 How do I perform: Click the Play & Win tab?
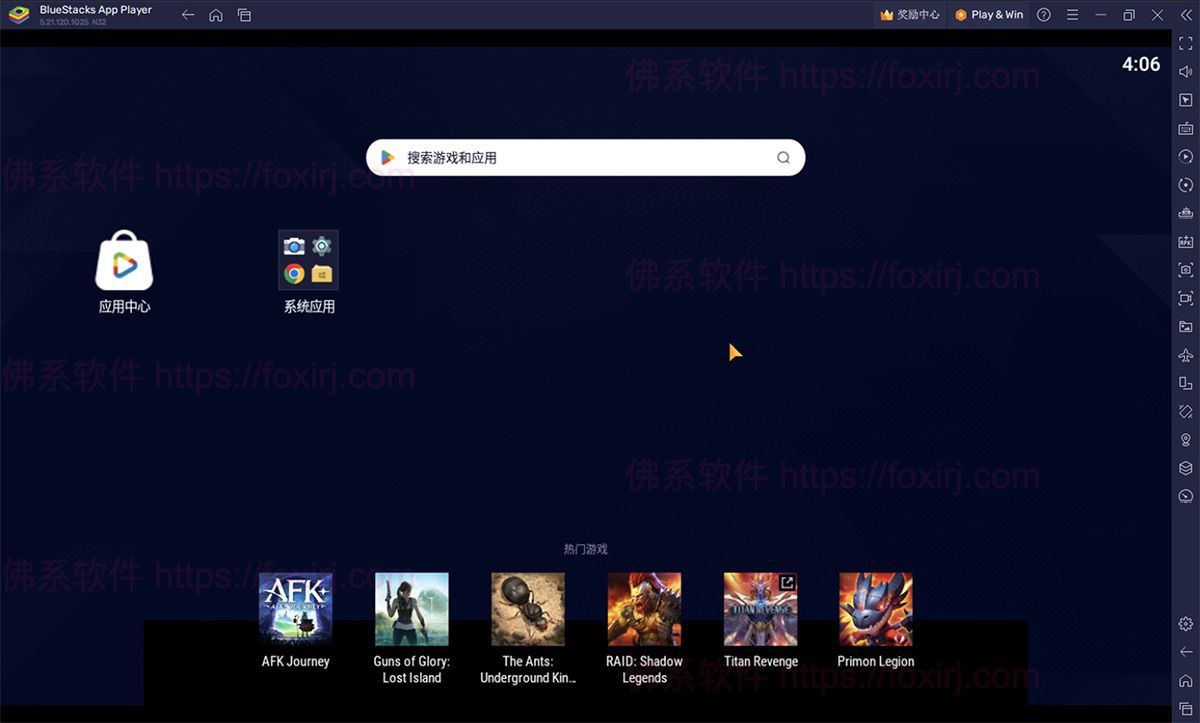pos(988,15)
